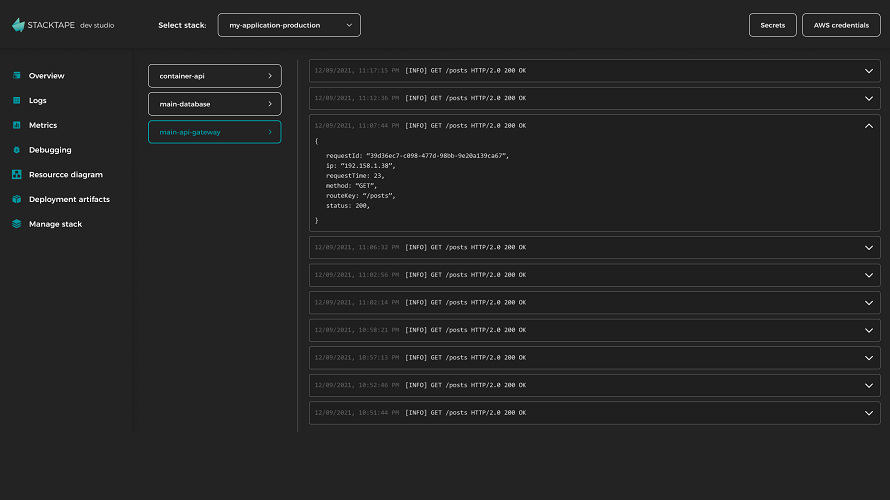
Task: Click the Deployment artifacts box icon
Action: coord(17,200)
